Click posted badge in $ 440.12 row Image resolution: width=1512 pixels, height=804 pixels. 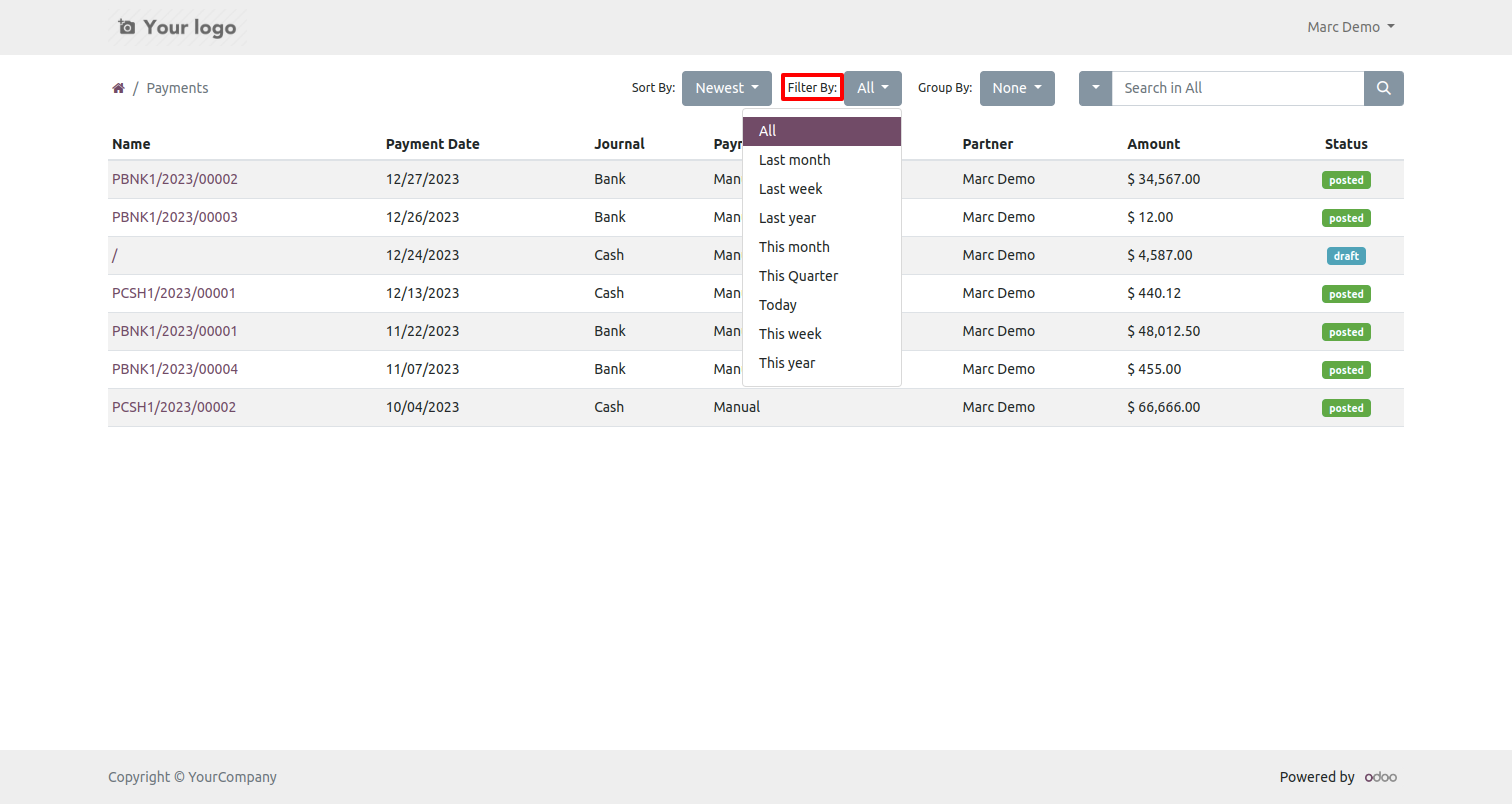coord(1346,294)
